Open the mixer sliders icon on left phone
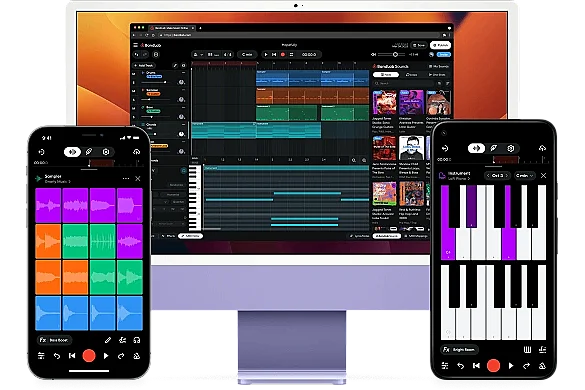Image resolution: width=585 pixels, height=390 pixels. (x=41, y=356)
